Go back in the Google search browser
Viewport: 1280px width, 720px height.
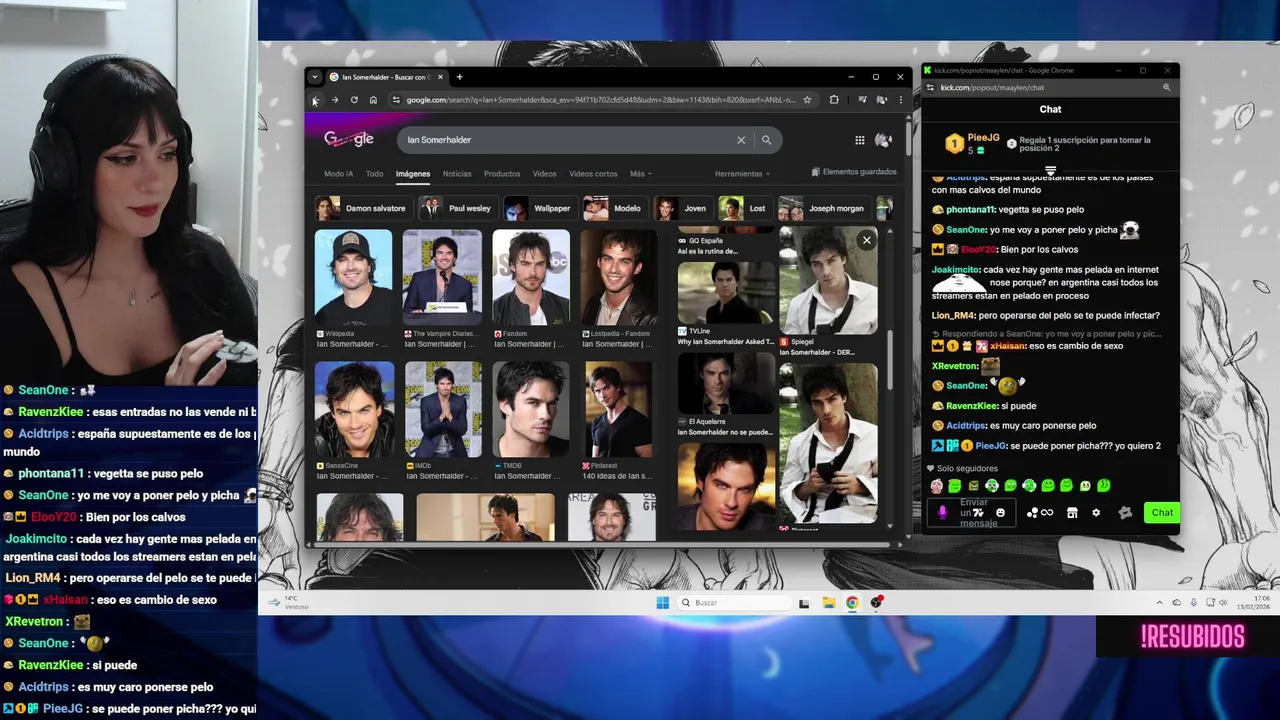315,100
